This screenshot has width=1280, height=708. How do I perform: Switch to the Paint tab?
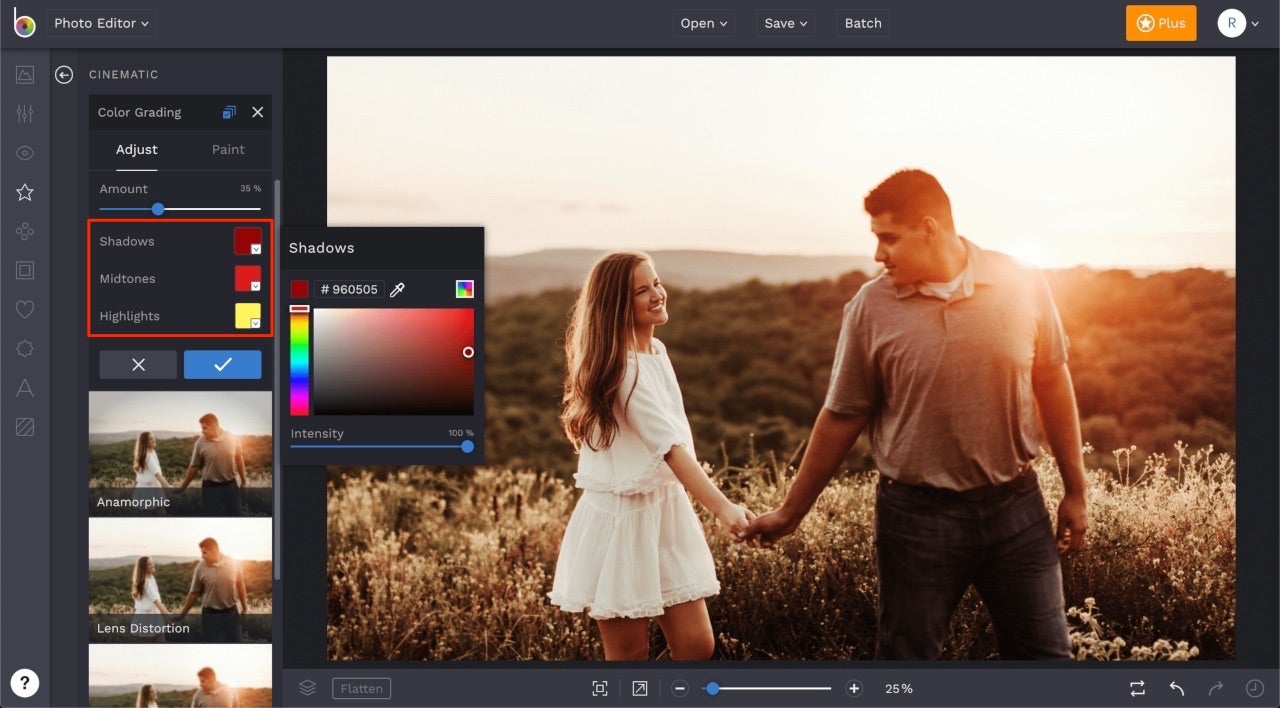[x=228, y=149]
